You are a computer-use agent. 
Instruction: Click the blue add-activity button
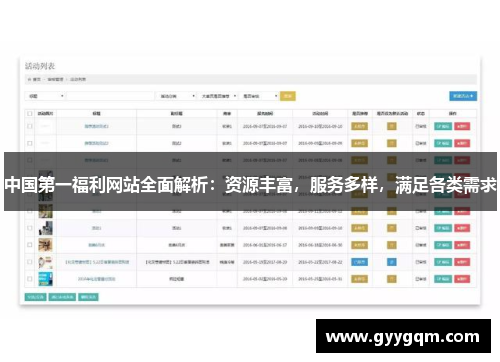463,96
